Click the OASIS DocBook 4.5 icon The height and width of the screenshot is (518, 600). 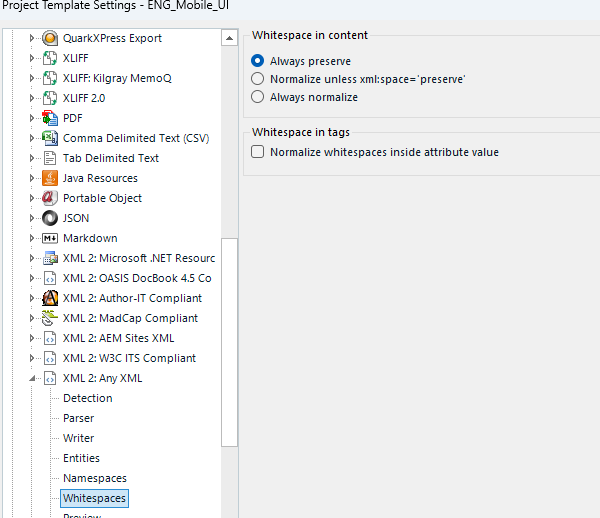pyautogui.click(x=50, y=278)
